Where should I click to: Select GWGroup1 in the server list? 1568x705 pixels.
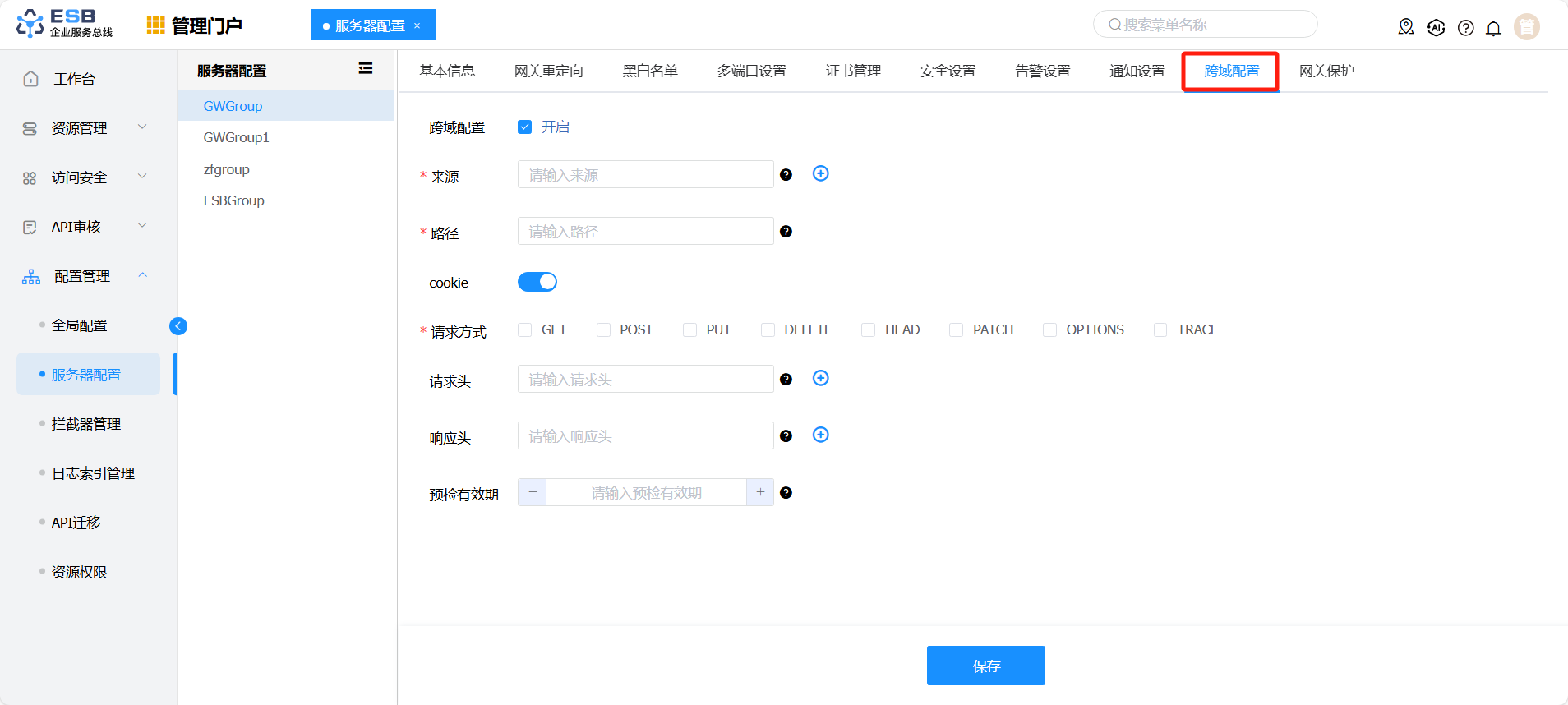pyautogui.click(x=237, y=137)
